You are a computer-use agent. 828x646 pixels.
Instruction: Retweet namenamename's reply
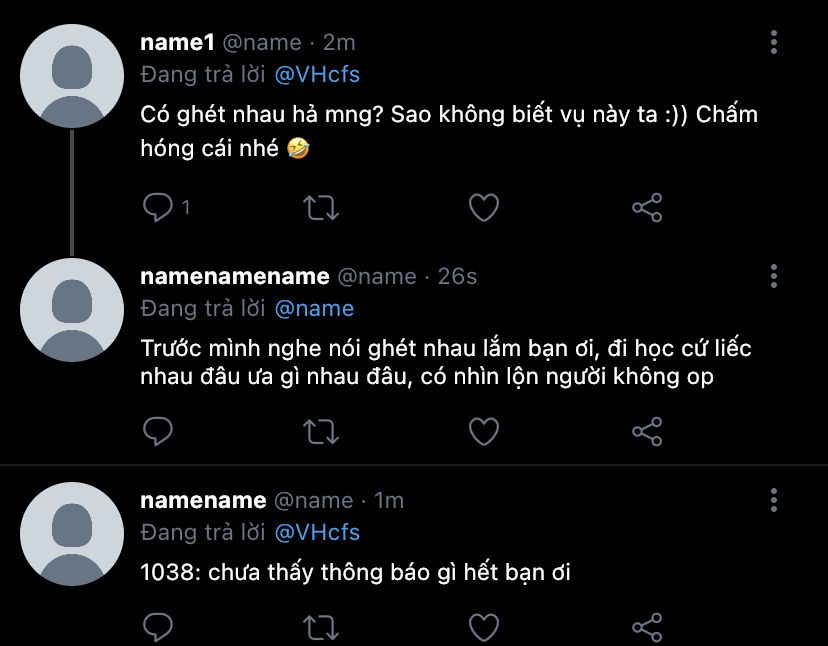(x=321, y=431)
